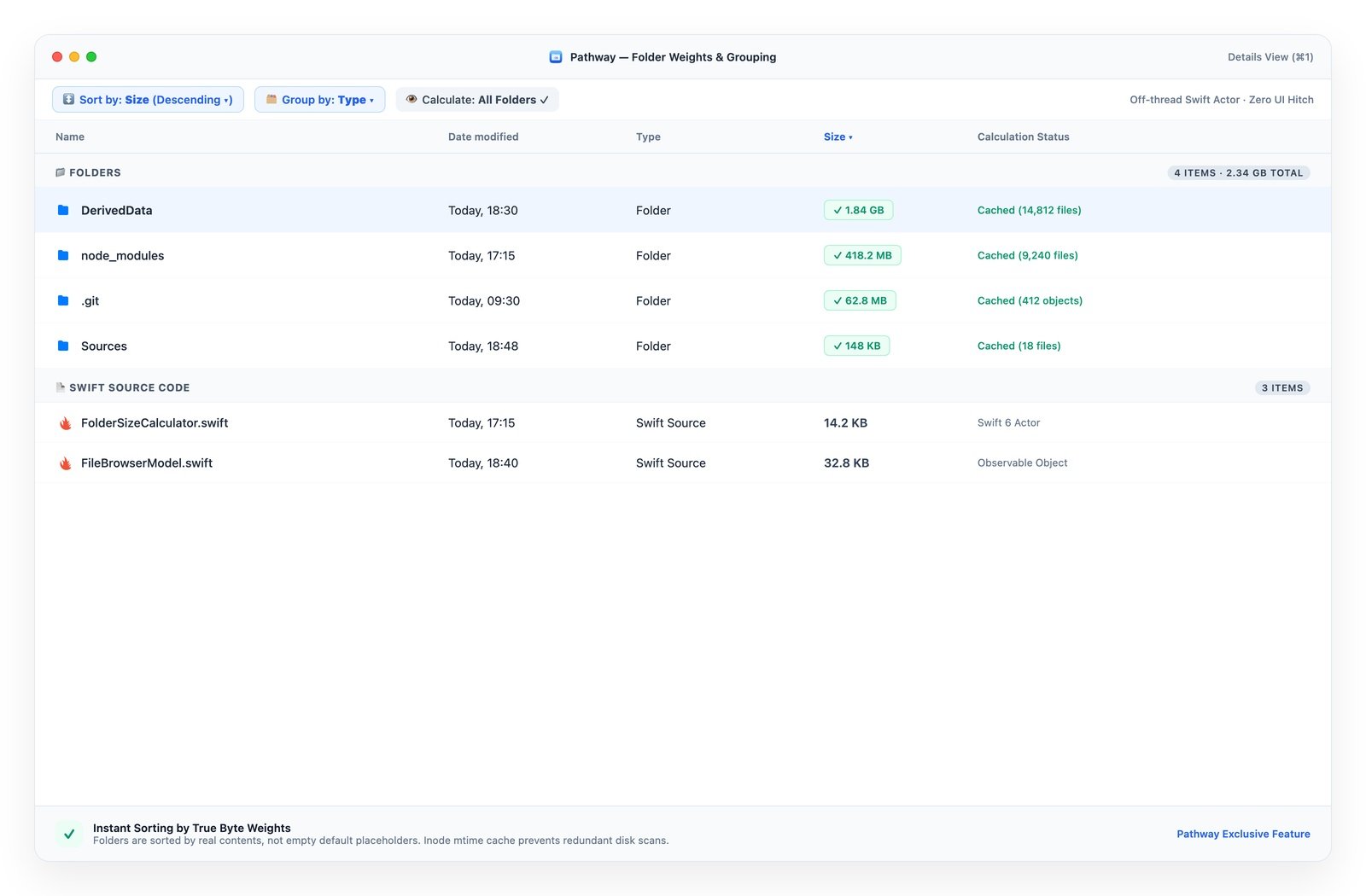The height and width of the screenshot is (896, 1366).
Task: Click the 418.2 MB size badge
Action: coord(862,255)
